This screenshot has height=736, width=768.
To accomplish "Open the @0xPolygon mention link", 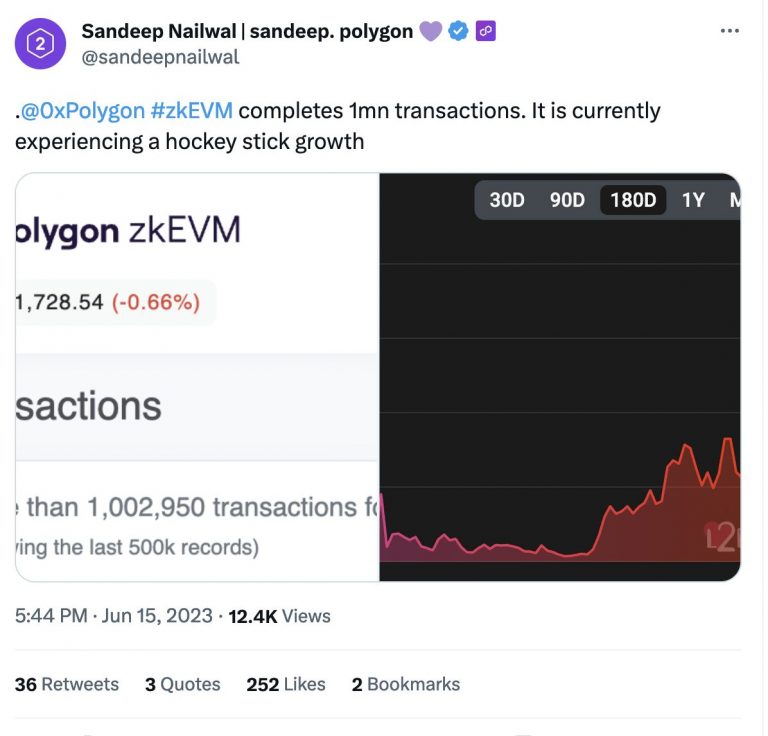I will 83,111.
